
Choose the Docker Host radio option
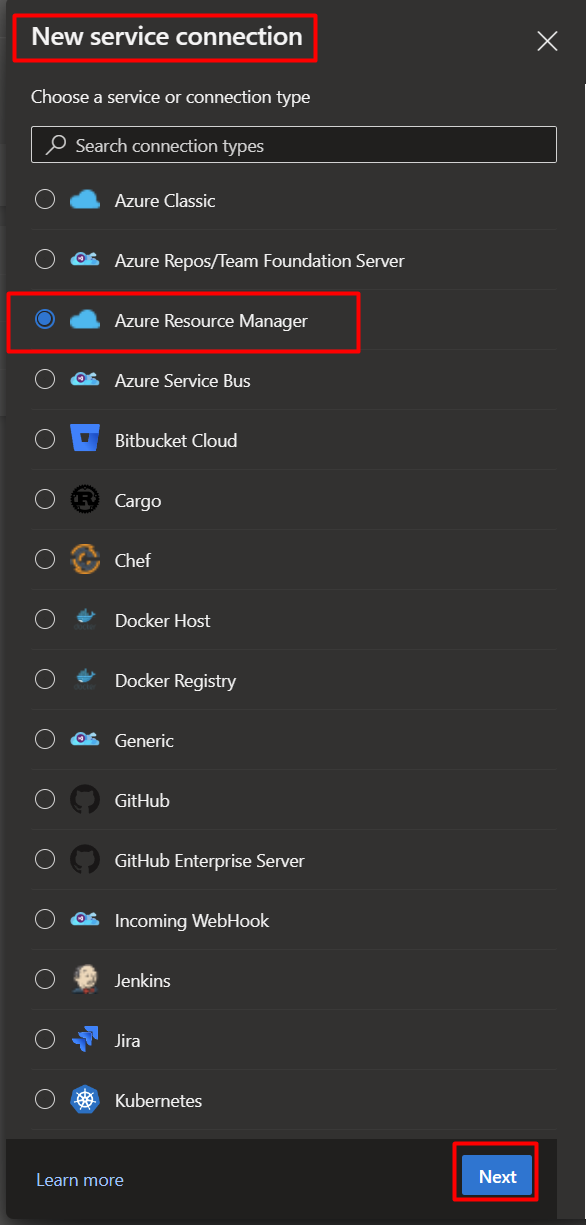coord(45,620)
